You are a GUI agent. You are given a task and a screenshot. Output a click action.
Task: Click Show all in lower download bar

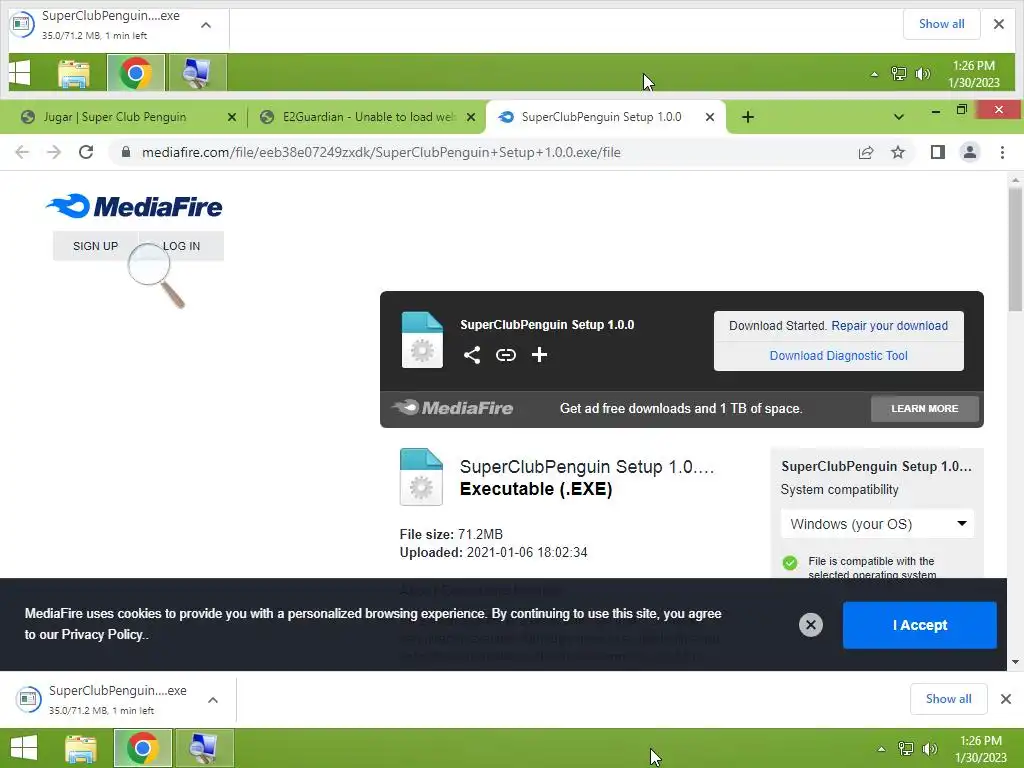(x=948, y=699)
